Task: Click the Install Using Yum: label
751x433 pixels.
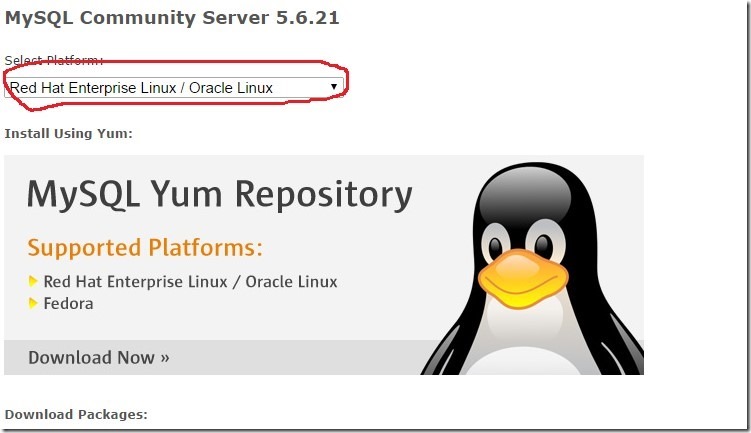Action: [x=68, y=134]
